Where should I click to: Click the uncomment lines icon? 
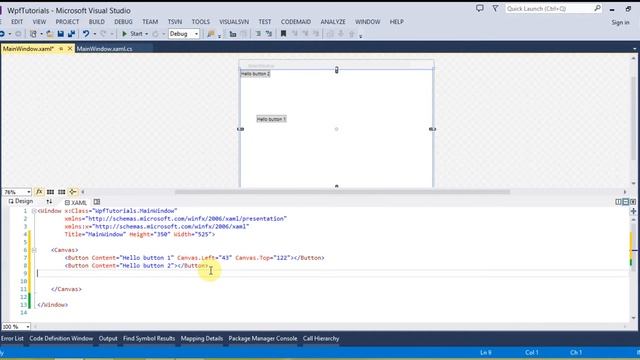click(269, 34)
